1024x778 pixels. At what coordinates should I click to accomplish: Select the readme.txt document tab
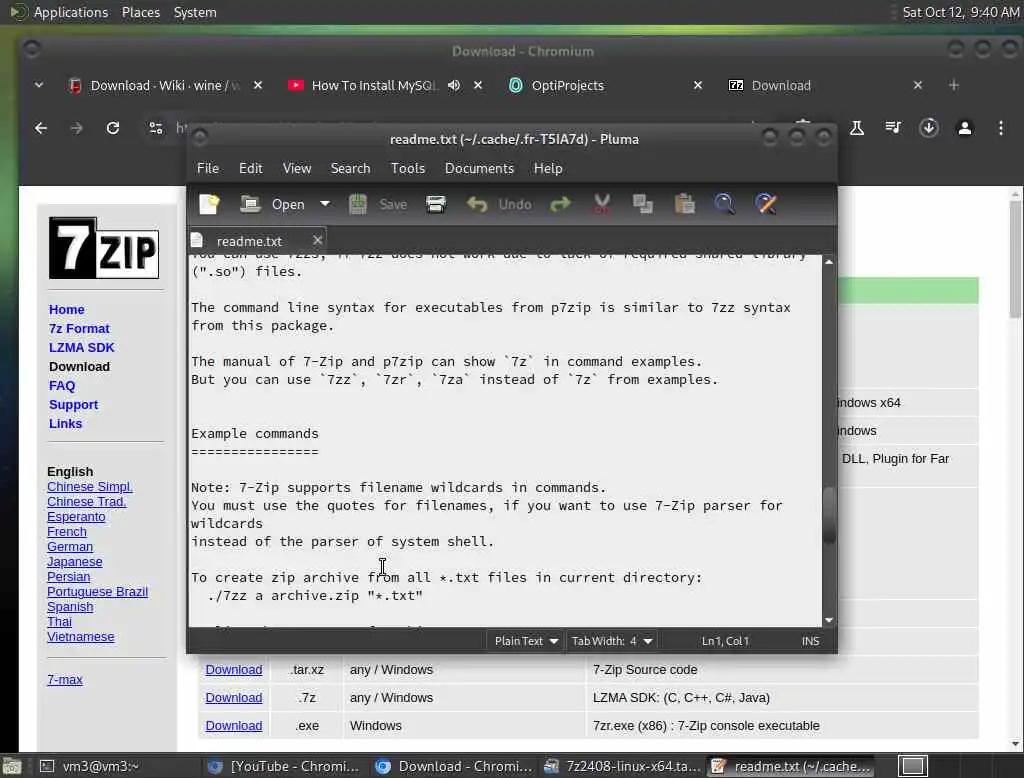click(x=249, y=241)
